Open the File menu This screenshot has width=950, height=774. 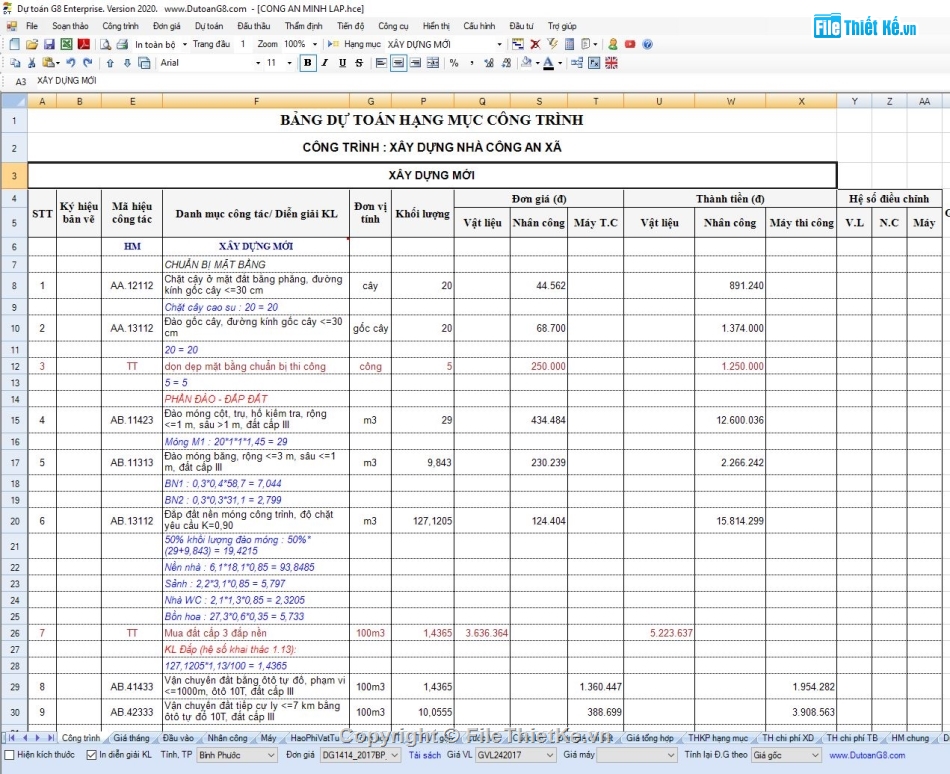32,26
